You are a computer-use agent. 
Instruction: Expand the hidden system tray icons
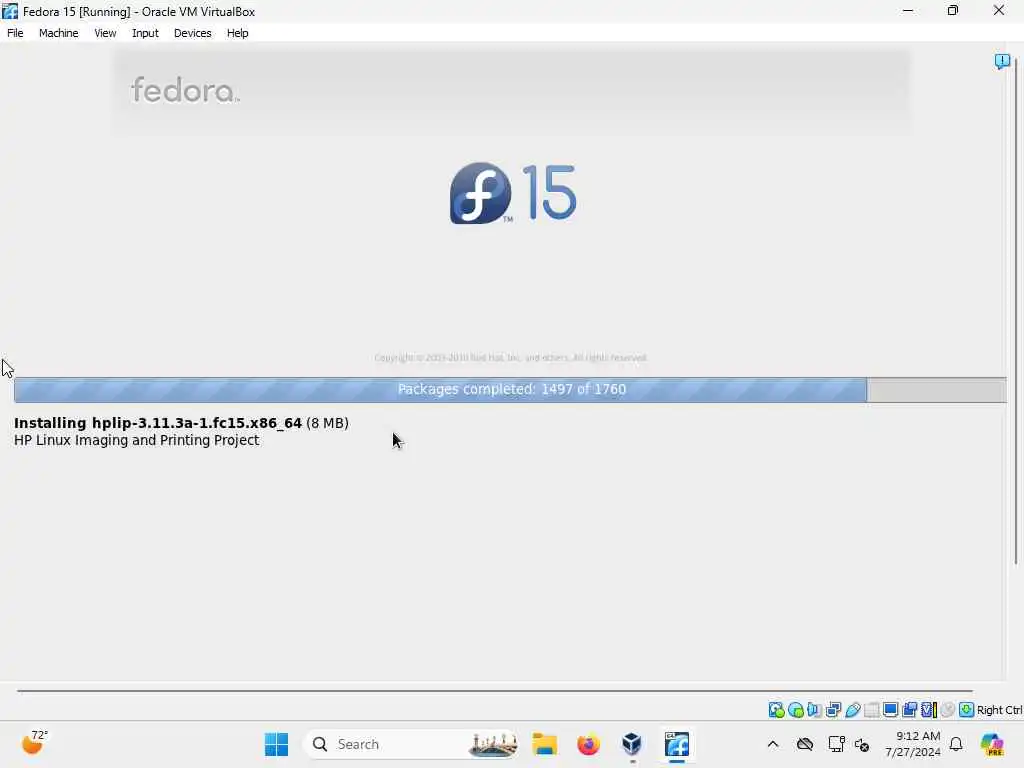[773, 744]
